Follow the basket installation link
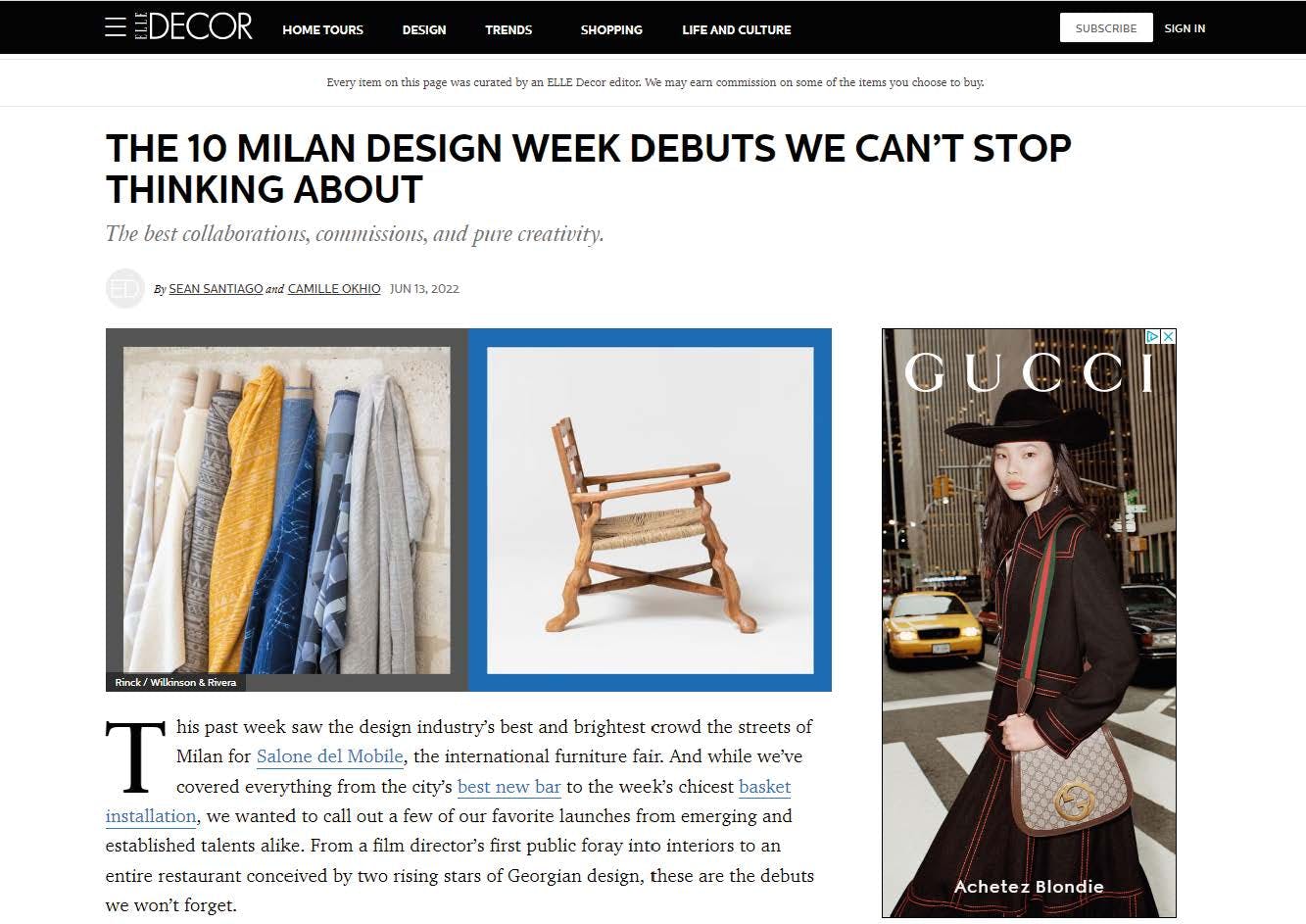 tap(448, 802)
